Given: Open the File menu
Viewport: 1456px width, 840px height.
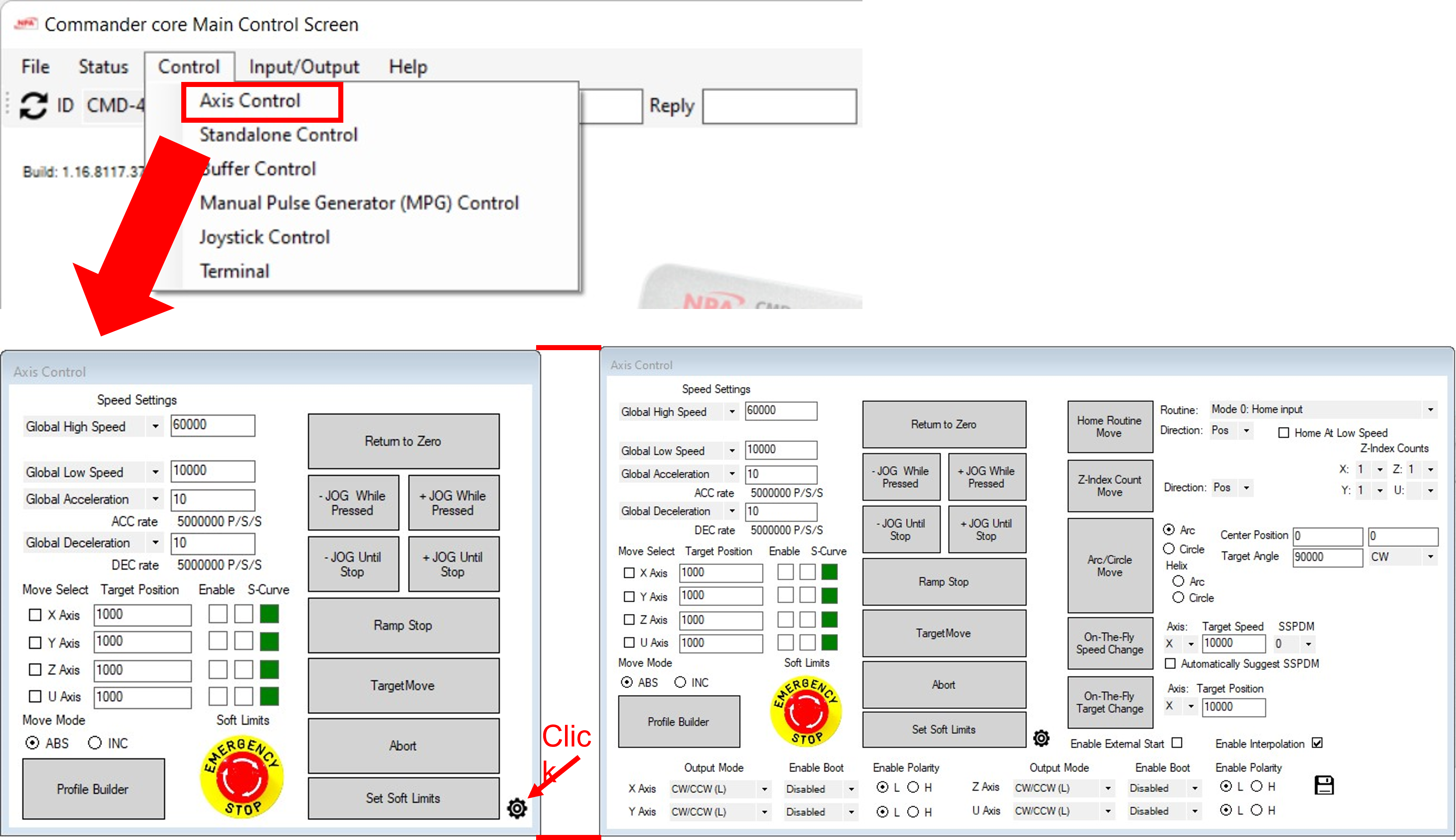Looking at the screenshot, I should pos(36,67).
